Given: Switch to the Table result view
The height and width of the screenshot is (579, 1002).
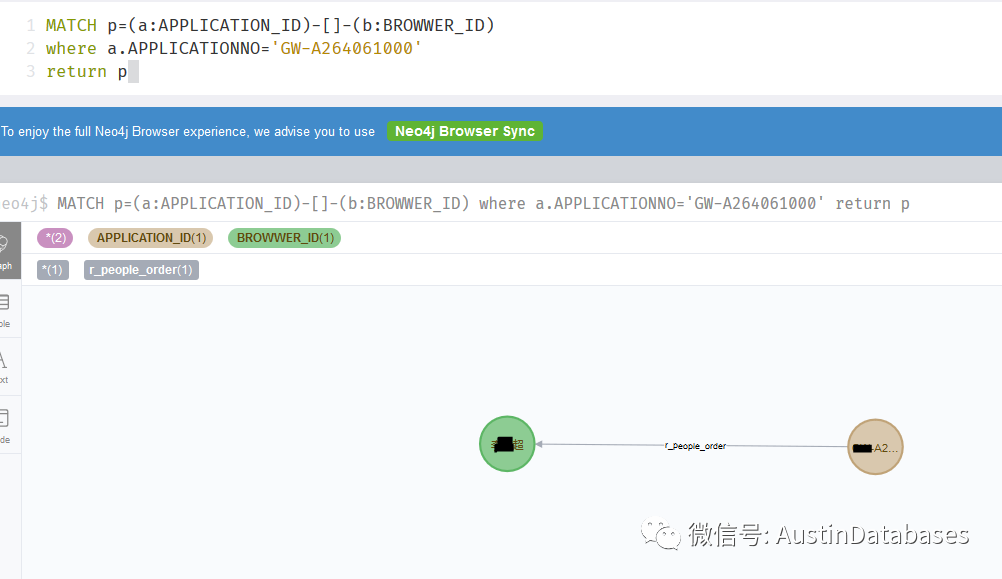Looking at the screenshot, I should [5, 308].
